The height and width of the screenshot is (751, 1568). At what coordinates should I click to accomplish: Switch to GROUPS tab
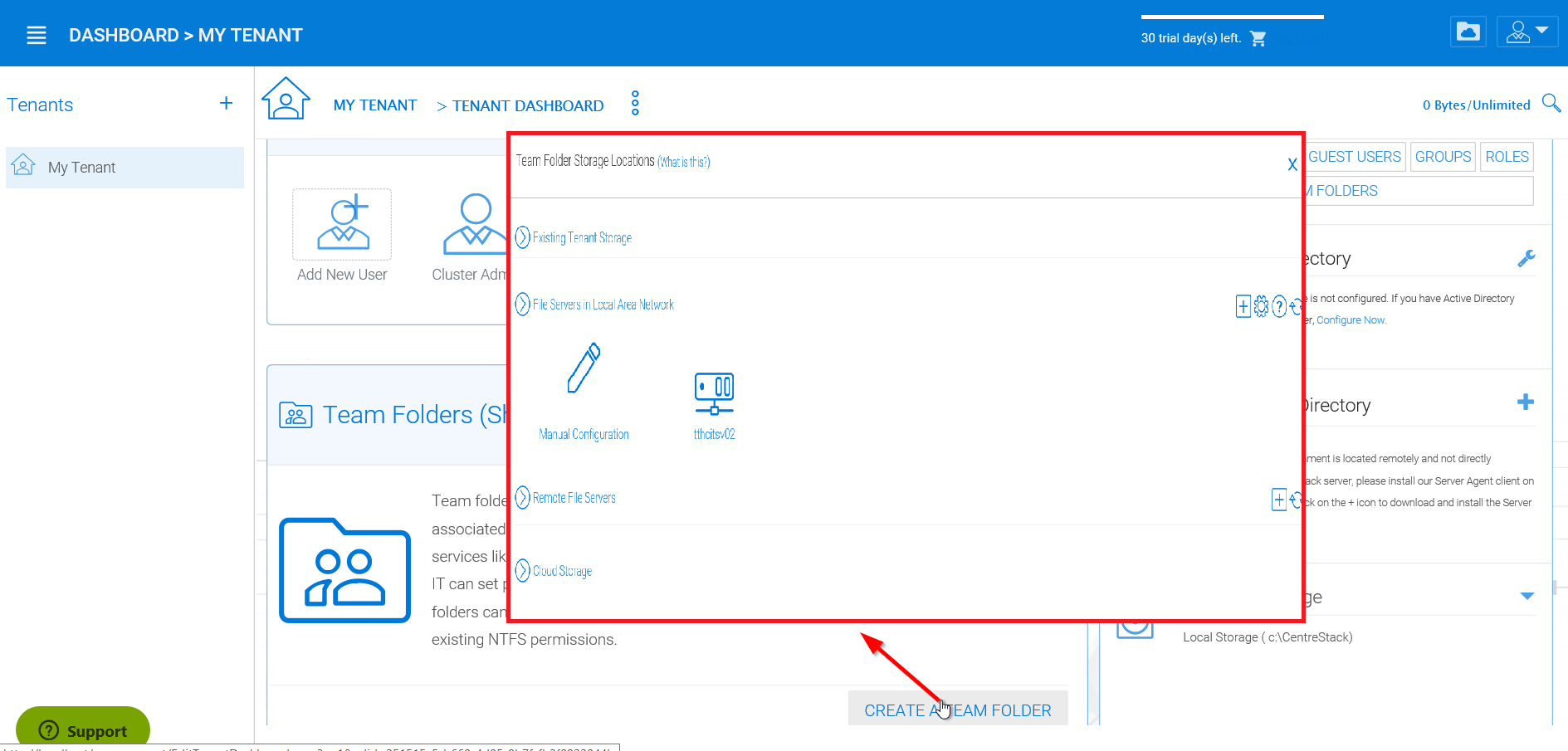(x=1443, y=157)
